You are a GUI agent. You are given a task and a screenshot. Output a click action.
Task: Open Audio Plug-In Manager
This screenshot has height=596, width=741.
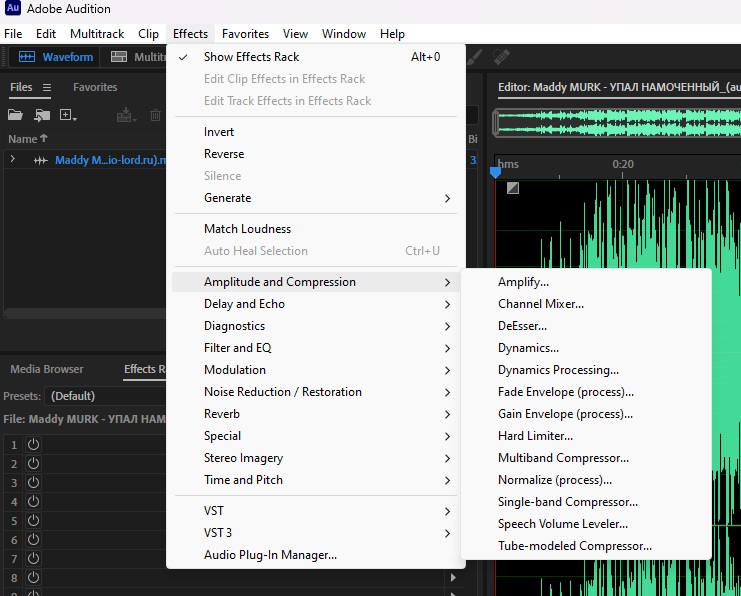click(270, 555)
